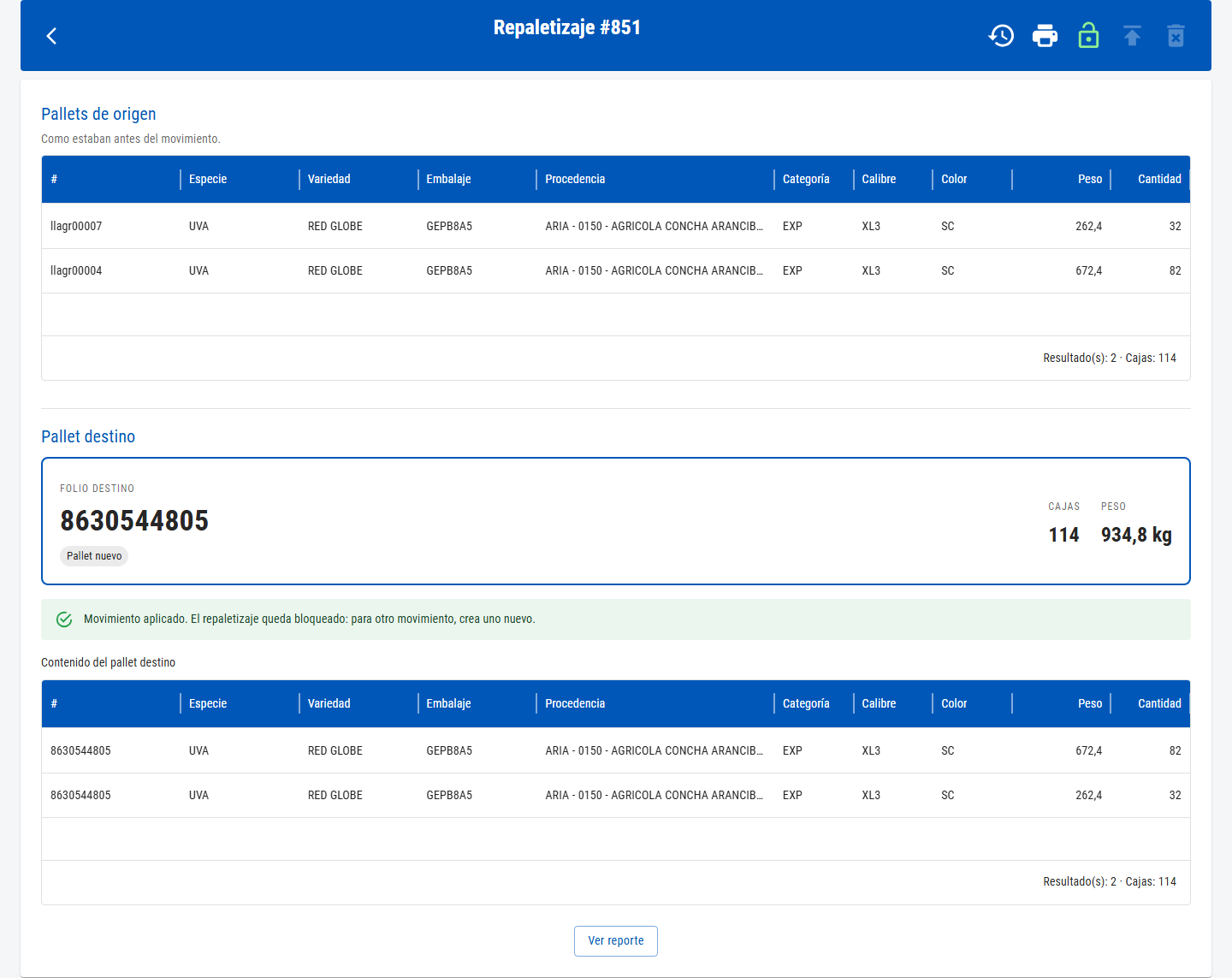This screenshot has height=978, width=1232.
Task: Click Procedencia header in origin pallets table
Action: [x=575, y=179]
